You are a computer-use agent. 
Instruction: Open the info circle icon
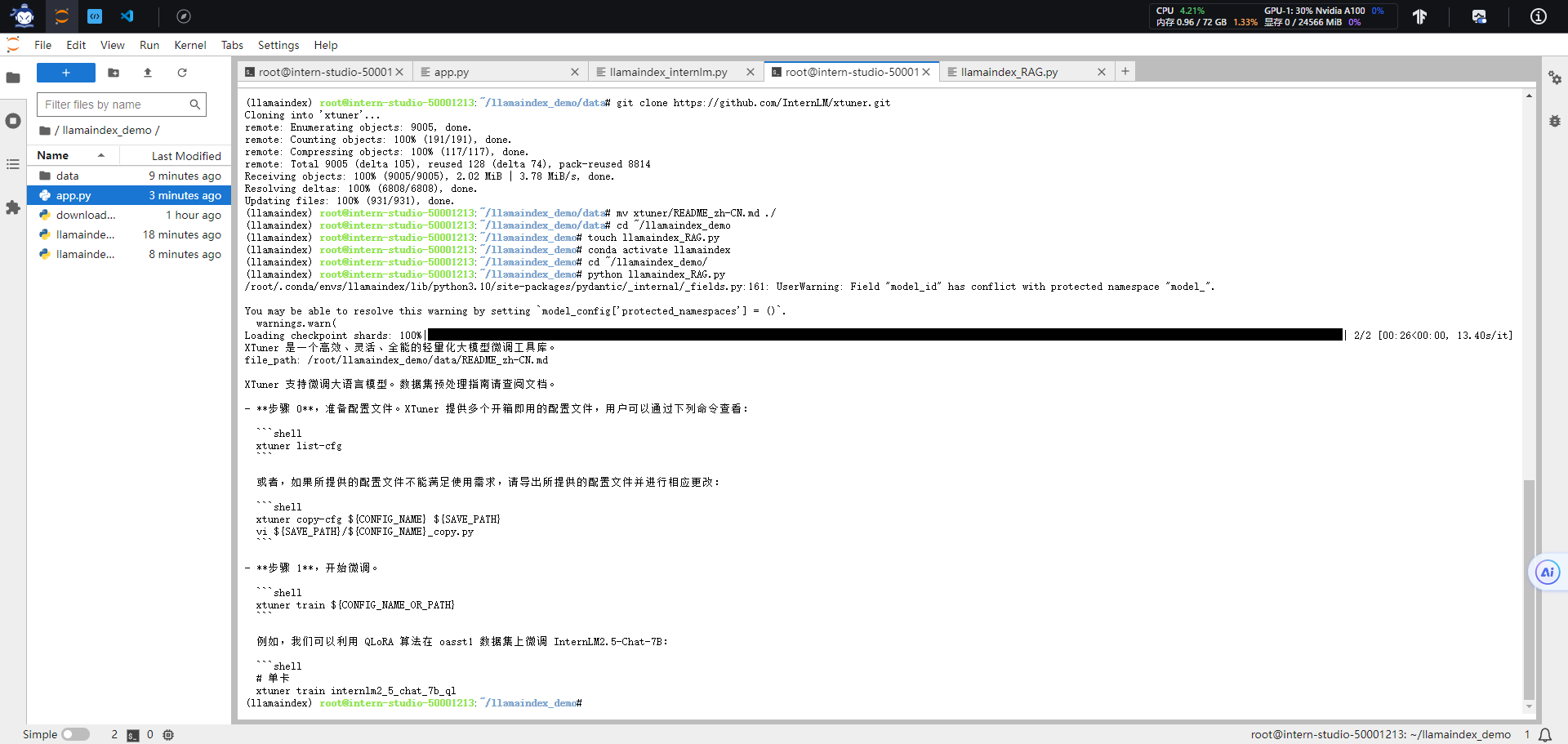point(1539,16)
